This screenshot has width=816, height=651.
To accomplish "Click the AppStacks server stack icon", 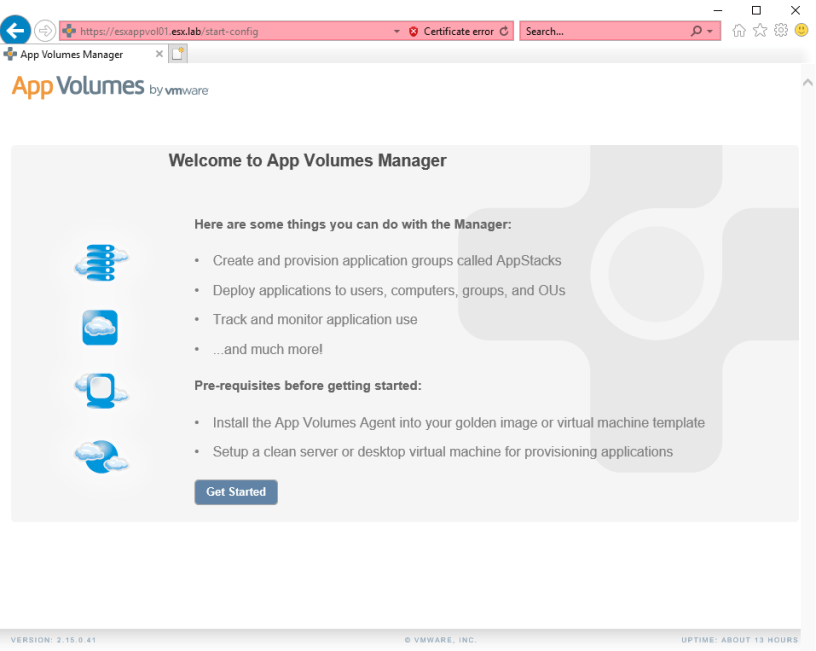I will pyautogui.click(x=101, y=262).
